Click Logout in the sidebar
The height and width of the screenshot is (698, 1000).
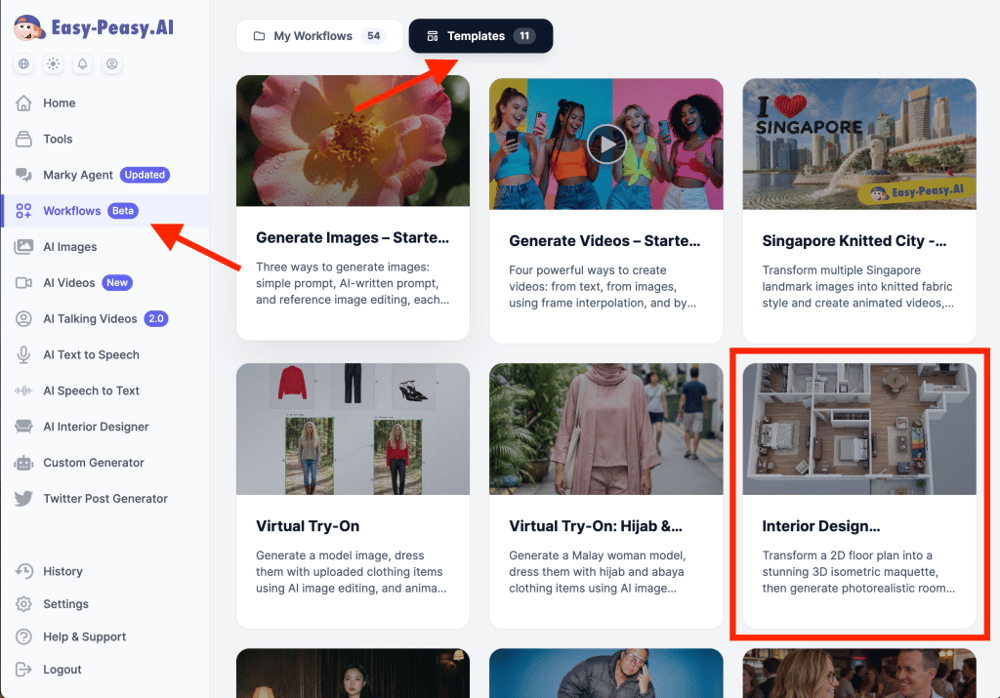coord(62,670)
